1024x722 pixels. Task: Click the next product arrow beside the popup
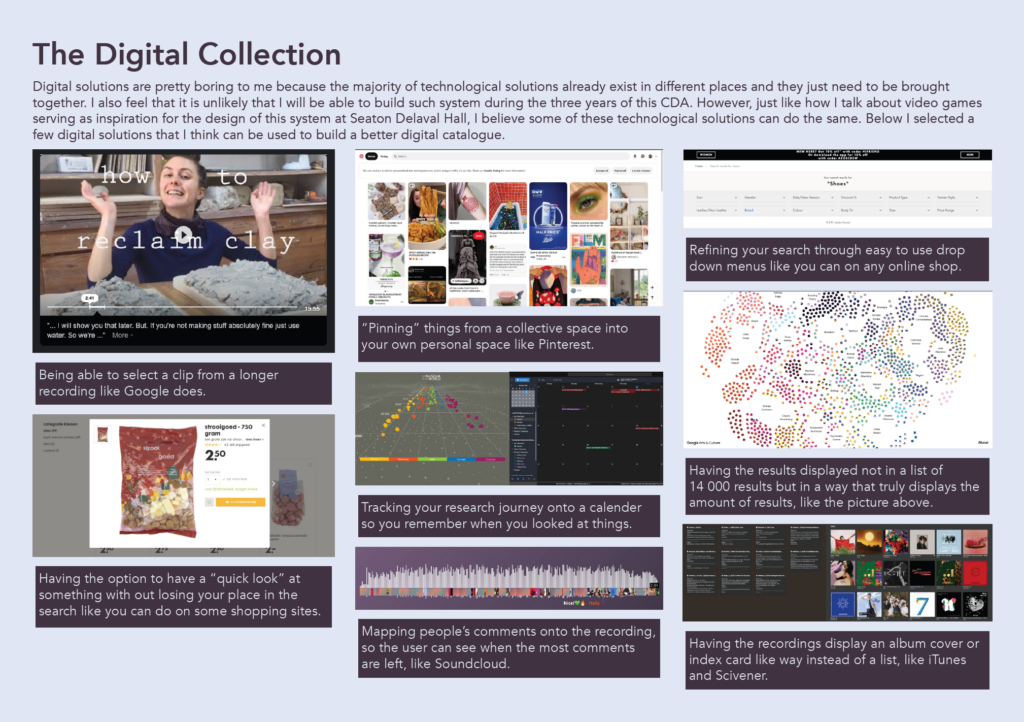[274, 484]
